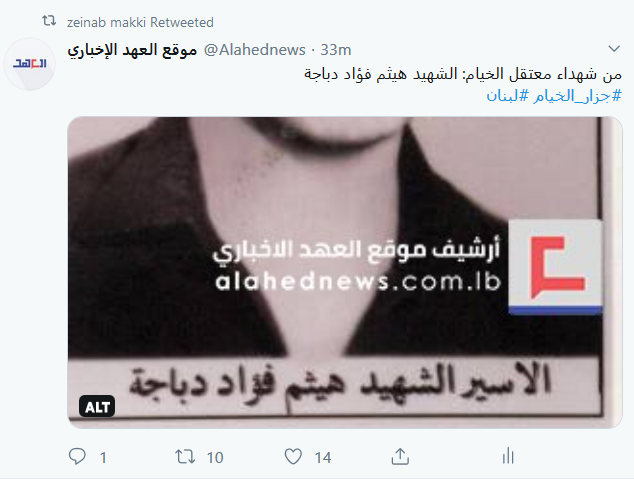Click the retweet count 10
This screenshot has width=634, height=479.
[x=215, y=458]
